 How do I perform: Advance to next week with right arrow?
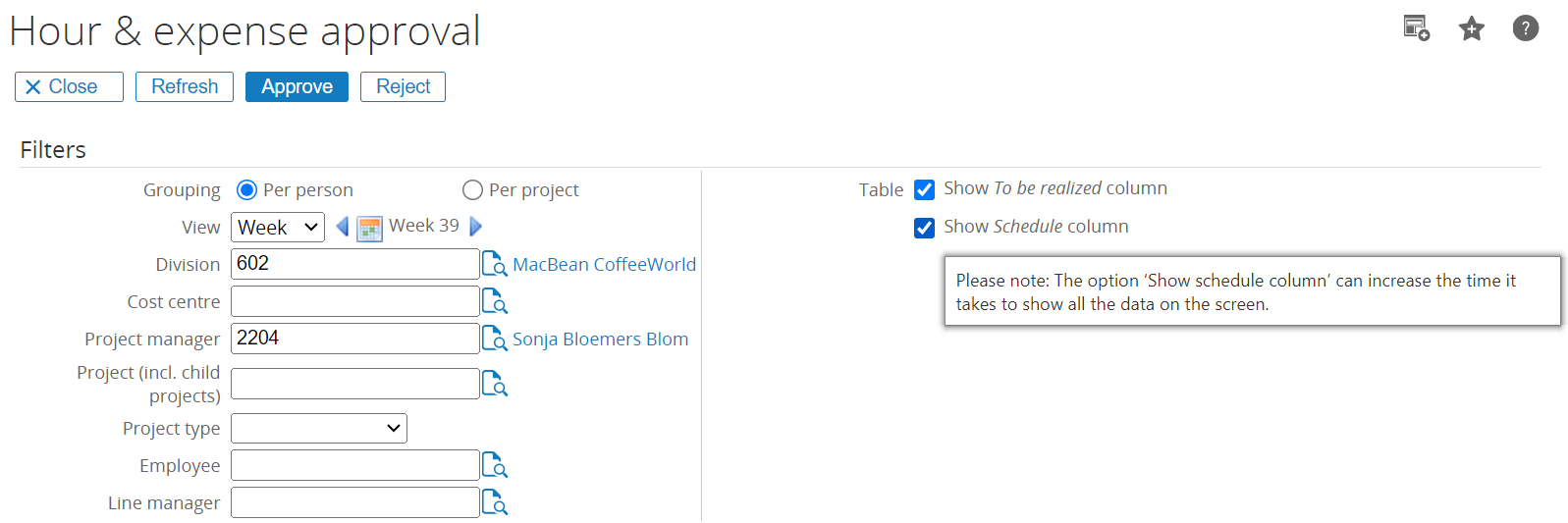[476, 227]
